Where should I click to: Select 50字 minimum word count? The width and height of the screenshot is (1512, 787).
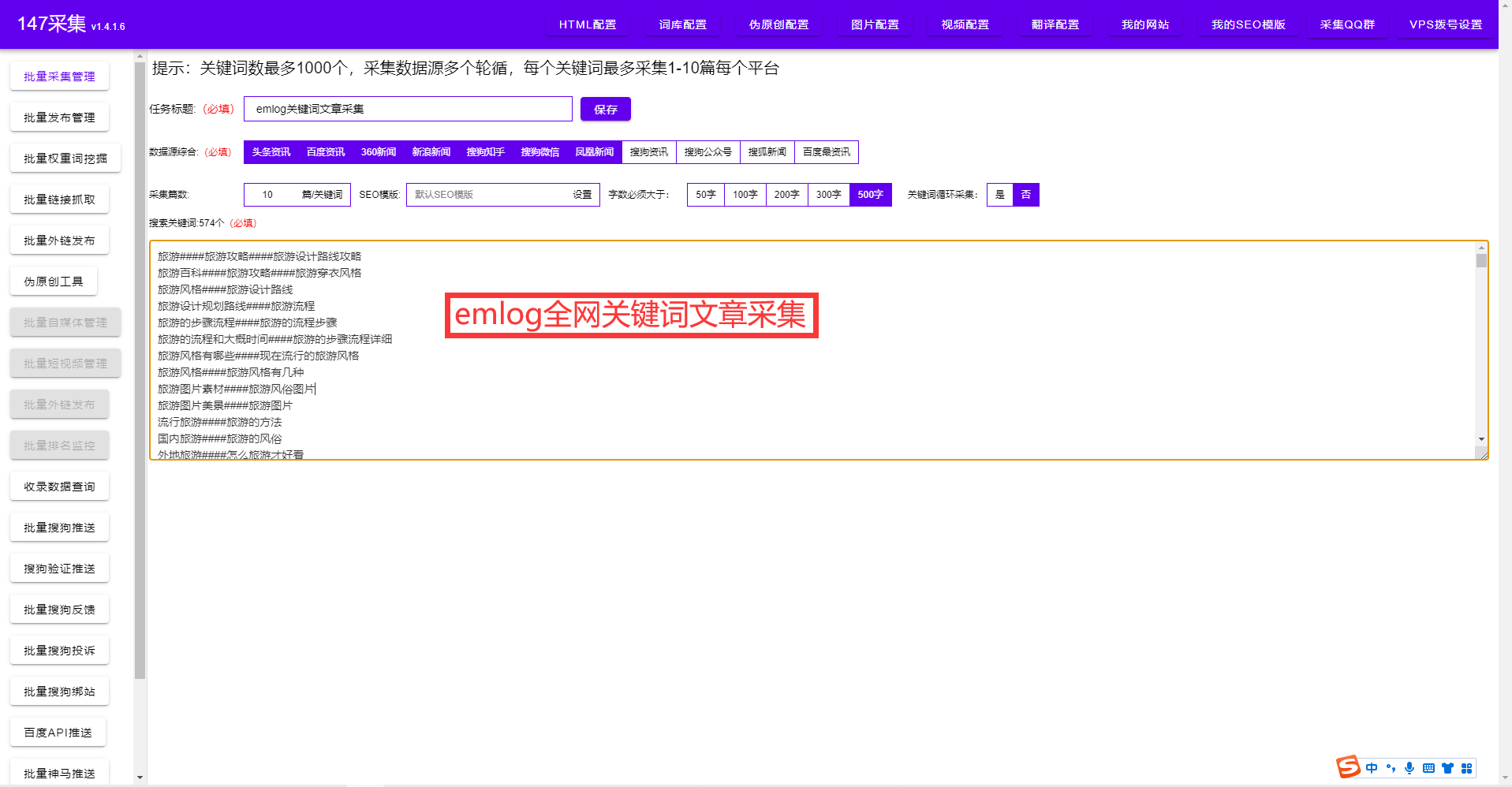[706, 195]
